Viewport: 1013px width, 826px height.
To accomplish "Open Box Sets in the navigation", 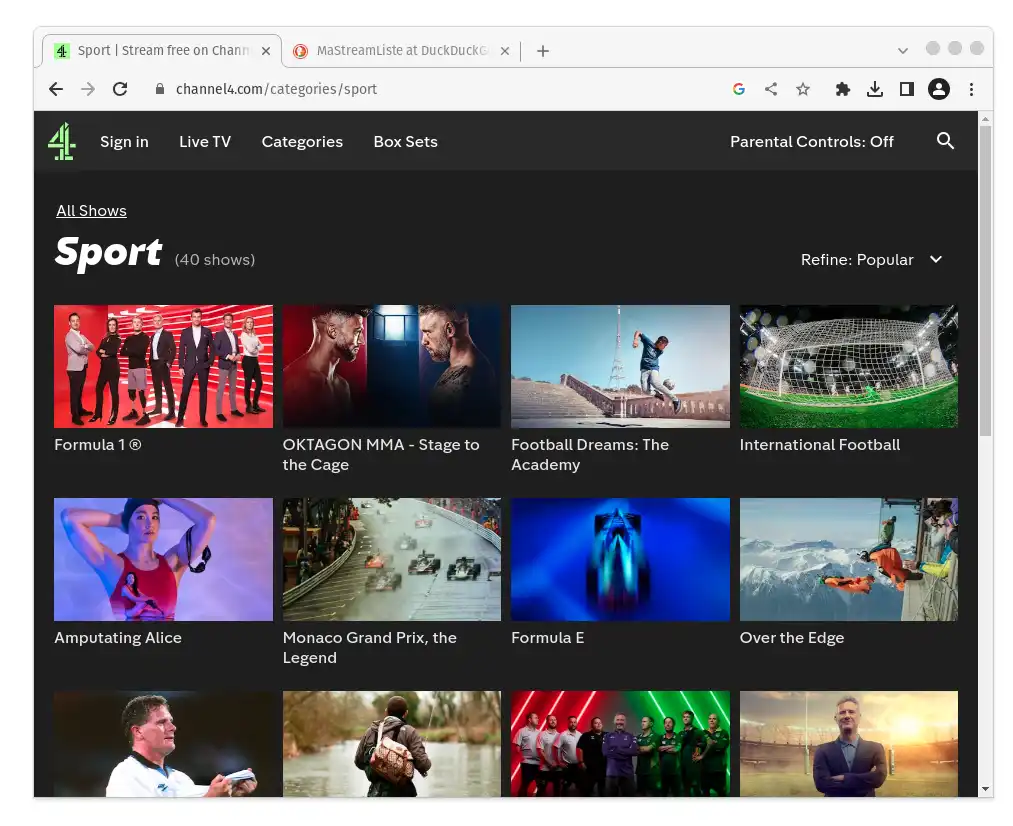I will pyautogui.click(x=405, y=141).
